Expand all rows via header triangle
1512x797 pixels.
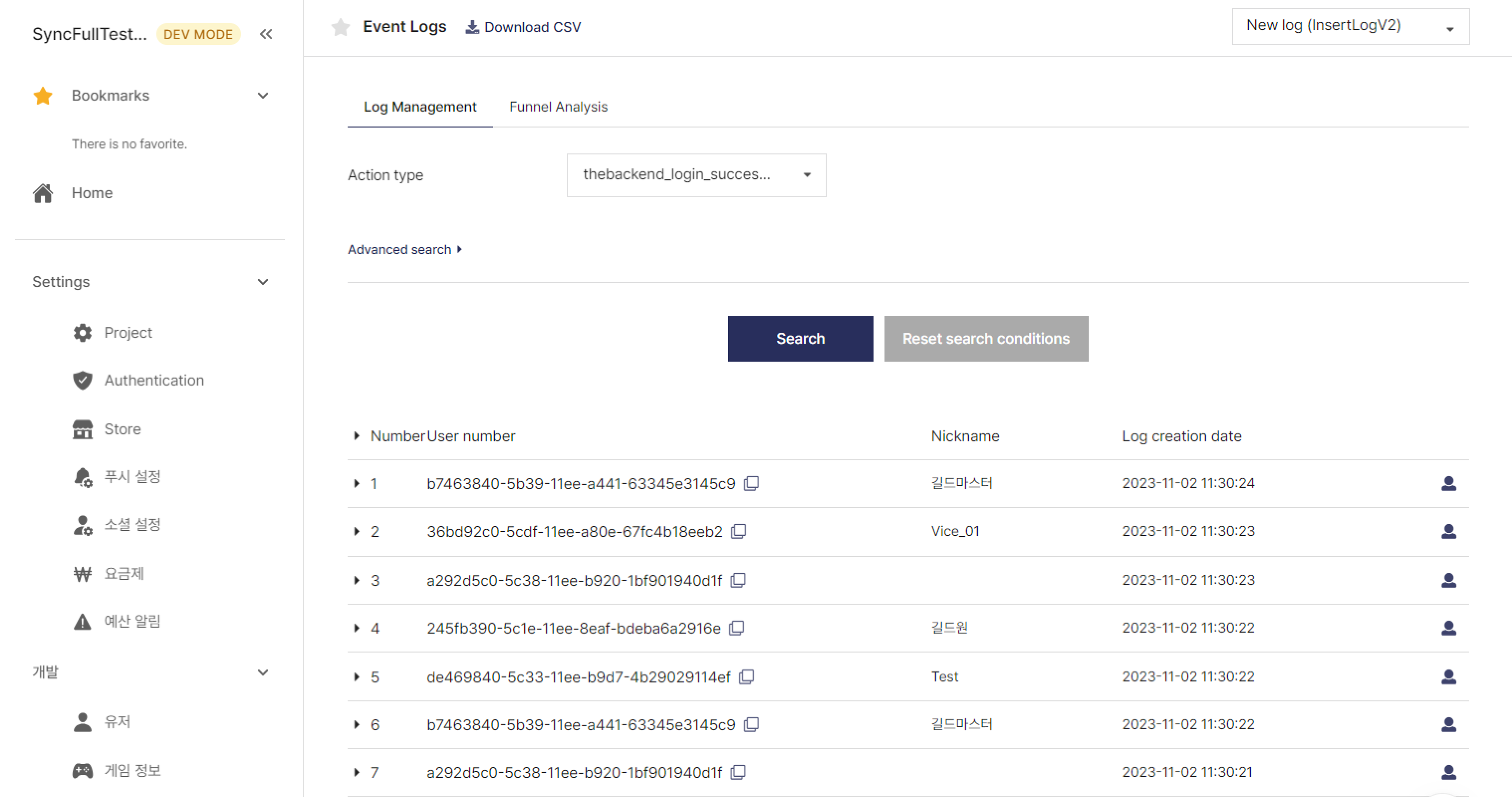tap(356, 435)
